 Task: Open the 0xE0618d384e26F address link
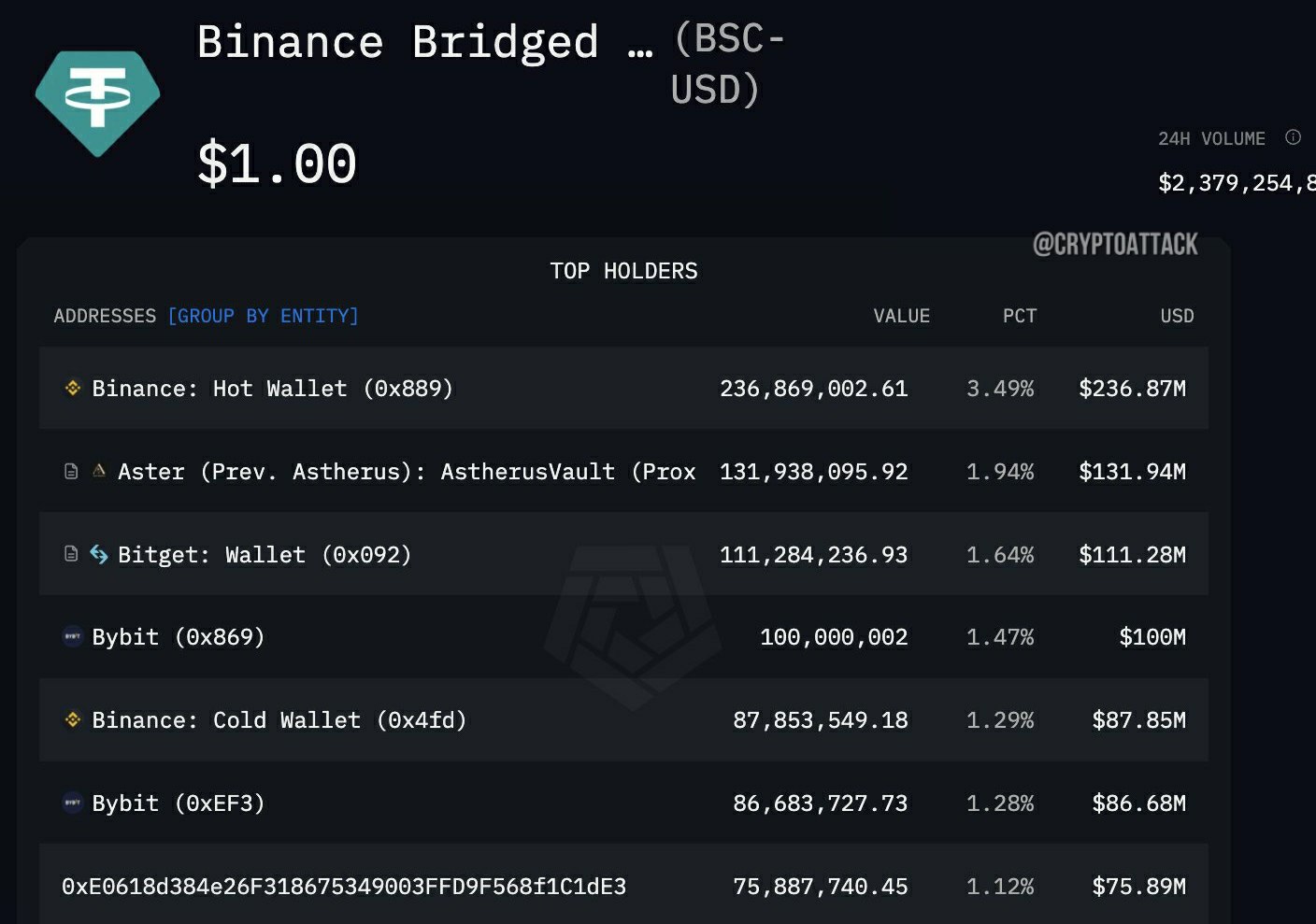click(344, 887)
